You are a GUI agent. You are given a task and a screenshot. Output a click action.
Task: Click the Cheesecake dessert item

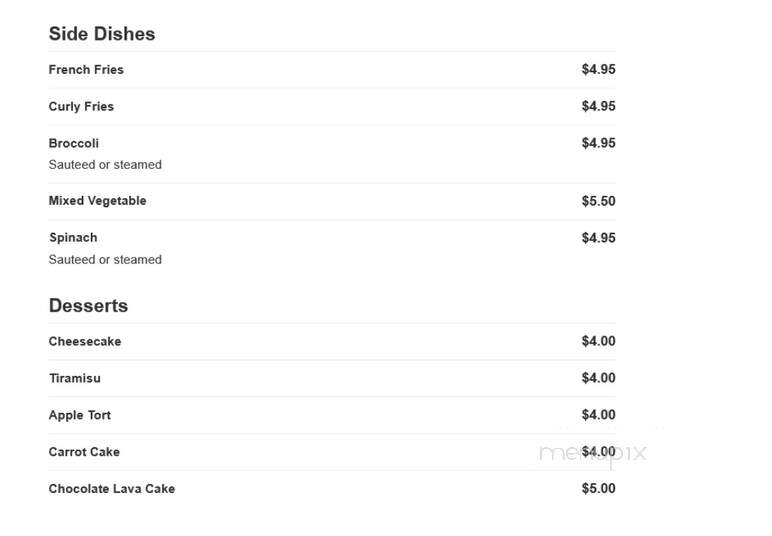85,341
